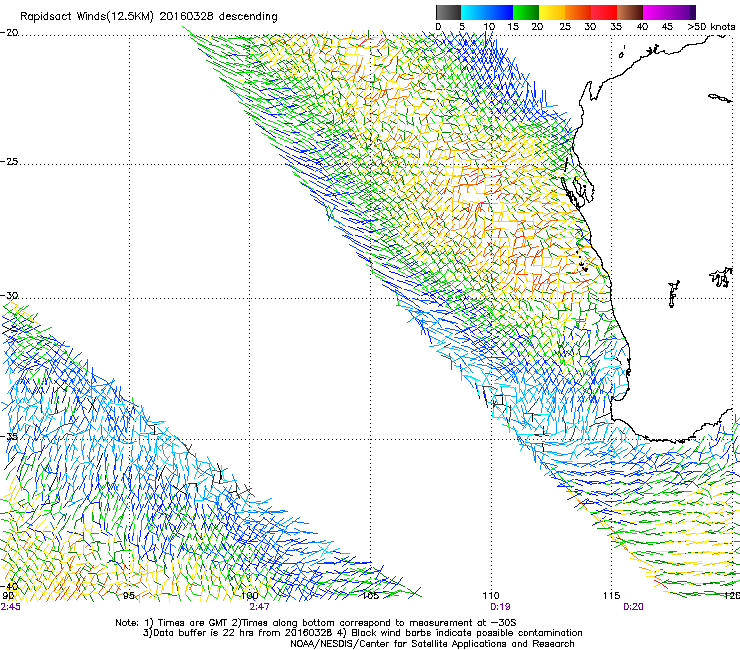Click the purple '0:19' time label
Screen dimensions: 740x650
pos(500,607)
